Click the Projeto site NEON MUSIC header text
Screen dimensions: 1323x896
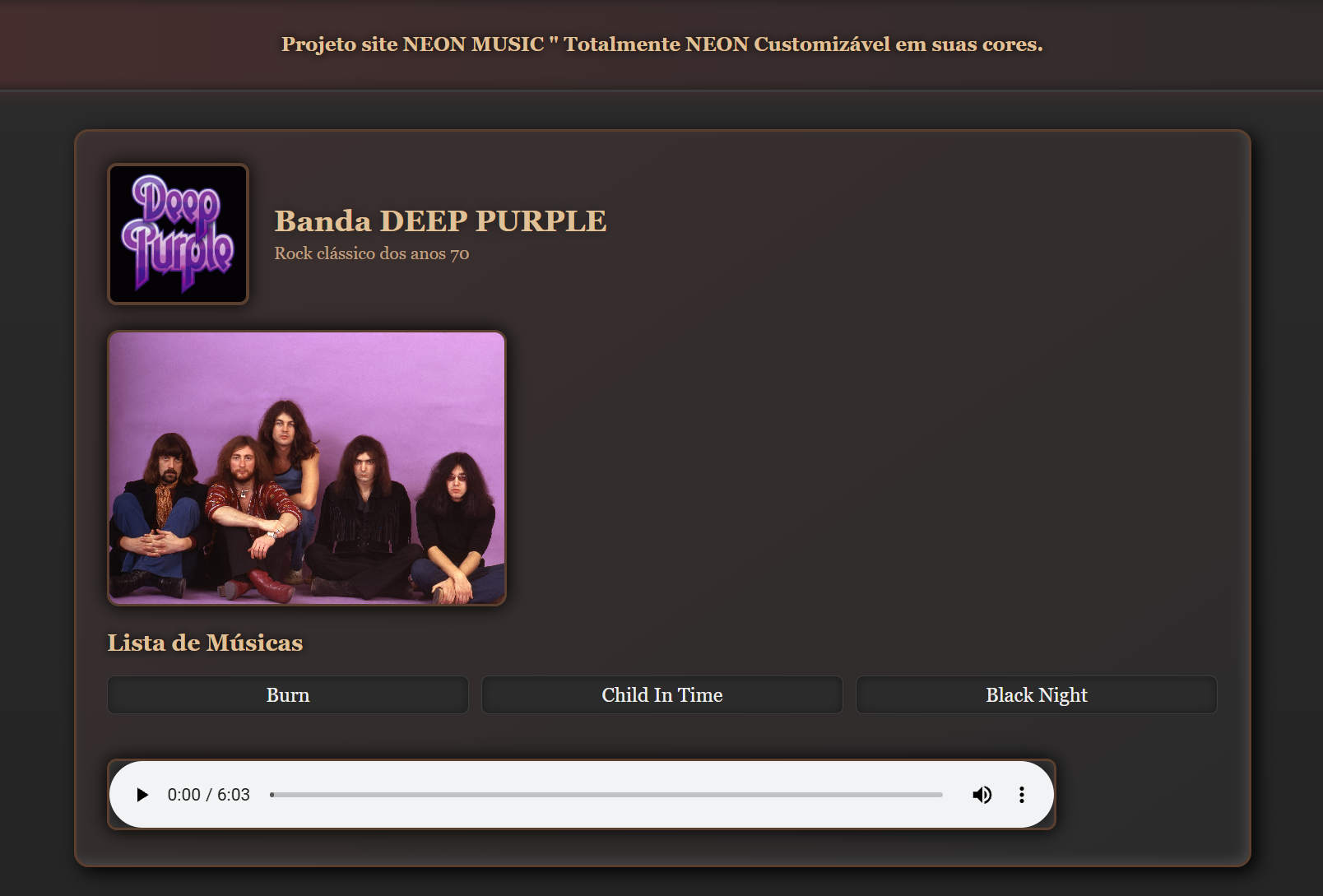(662, 44)
